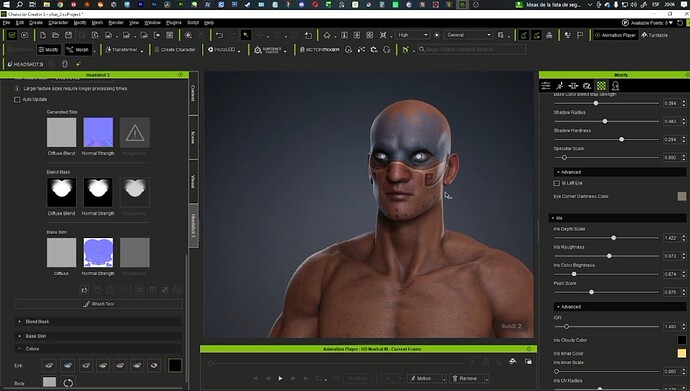Click the flag icon in top toolbar
Viewport: 690px width, 391px height.
580,35
